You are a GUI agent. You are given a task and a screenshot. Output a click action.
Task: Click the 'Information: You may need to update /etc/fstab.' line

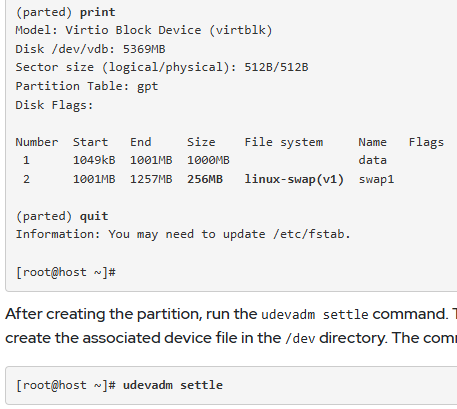(x=183, y=234)
